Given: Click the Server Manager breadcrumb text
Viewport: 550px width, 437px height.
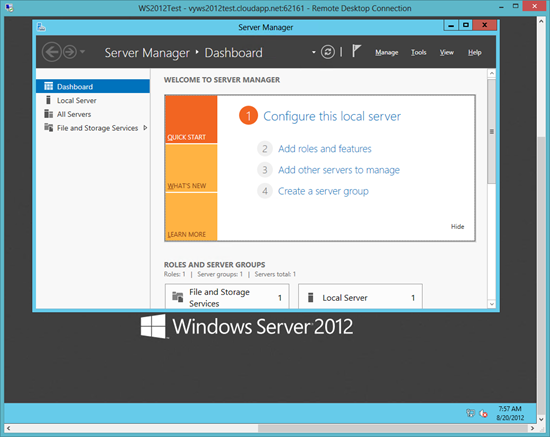Looking at the screenshot, I should pos(147,53).
